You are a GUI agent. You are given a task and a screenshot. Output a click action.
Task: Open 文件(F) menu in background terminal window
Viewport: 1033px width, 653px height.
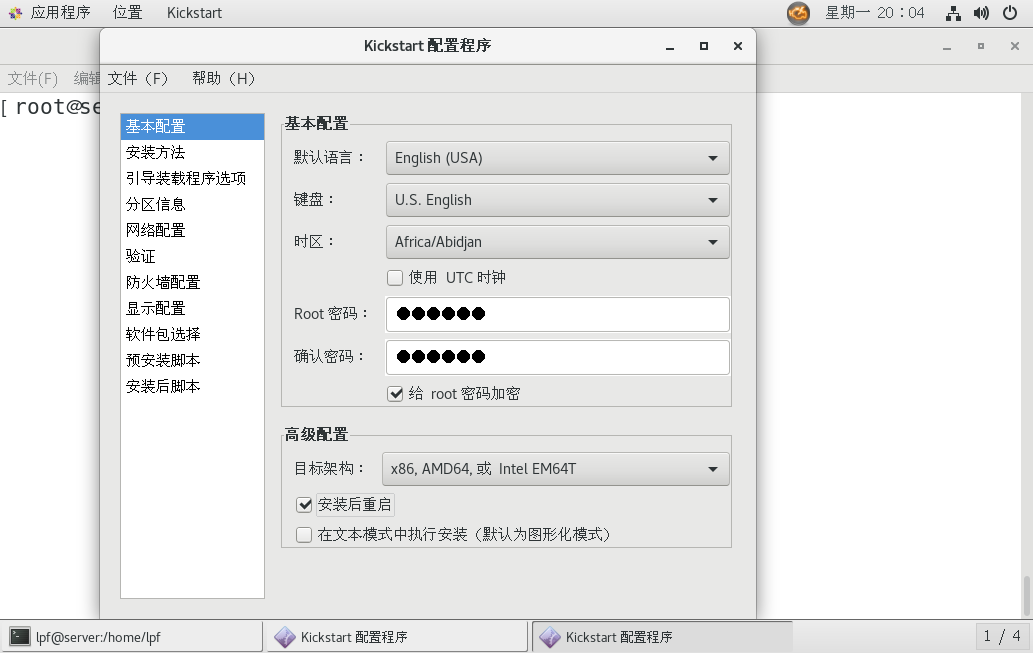33,78
